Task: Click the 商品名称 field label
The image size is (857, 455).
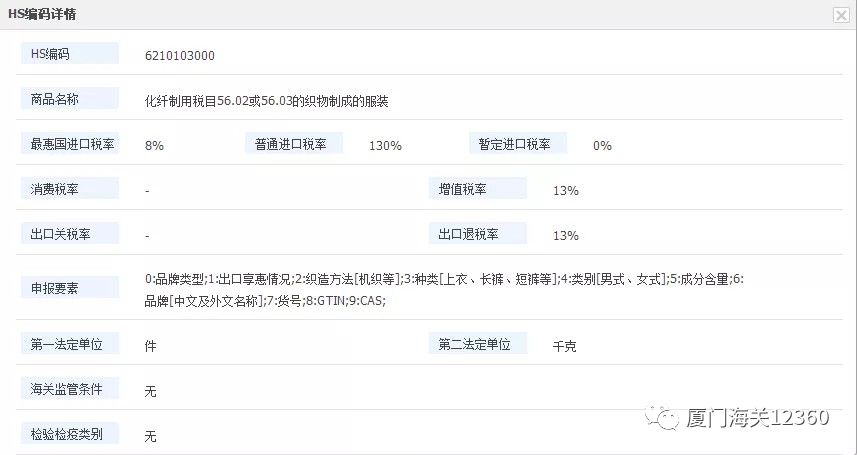Action: pos(69,99)
